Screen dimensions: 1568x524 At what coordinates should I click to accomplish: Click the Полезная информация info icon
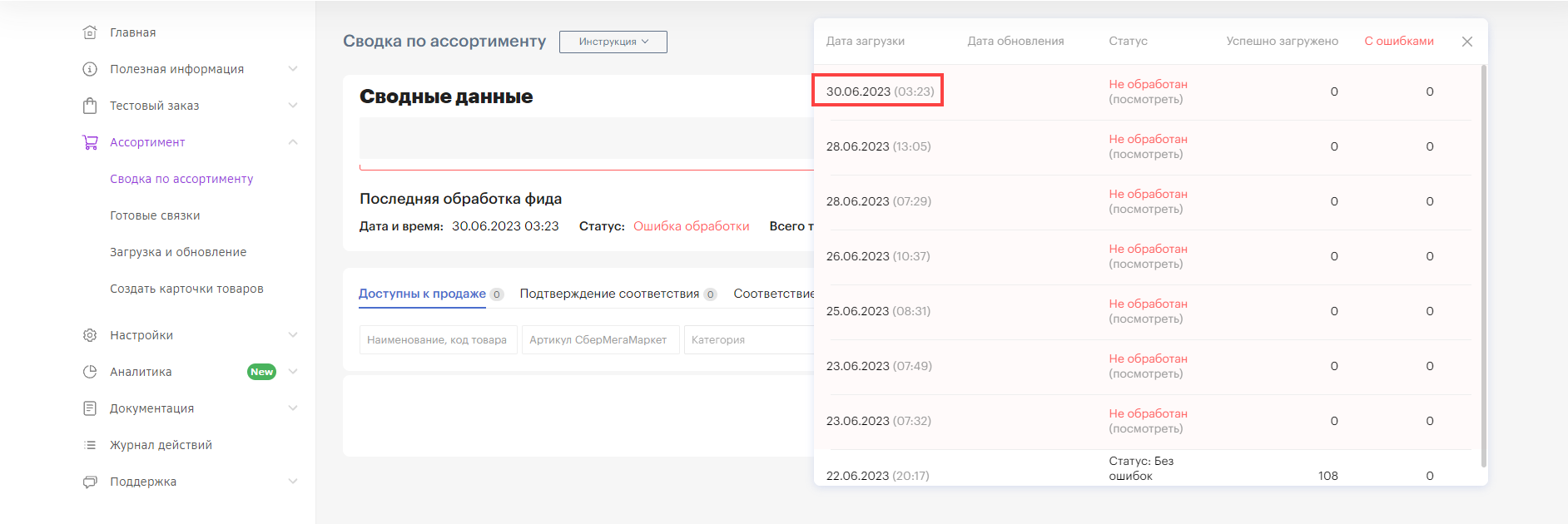(90, 69)
